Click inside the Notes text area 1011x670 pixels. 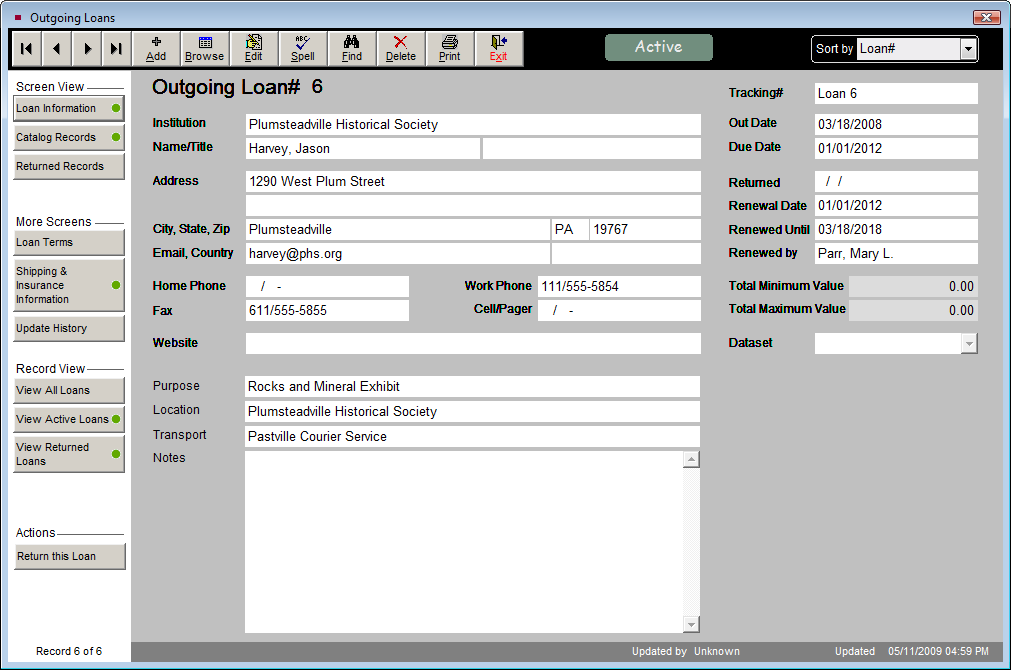(464, 542)
